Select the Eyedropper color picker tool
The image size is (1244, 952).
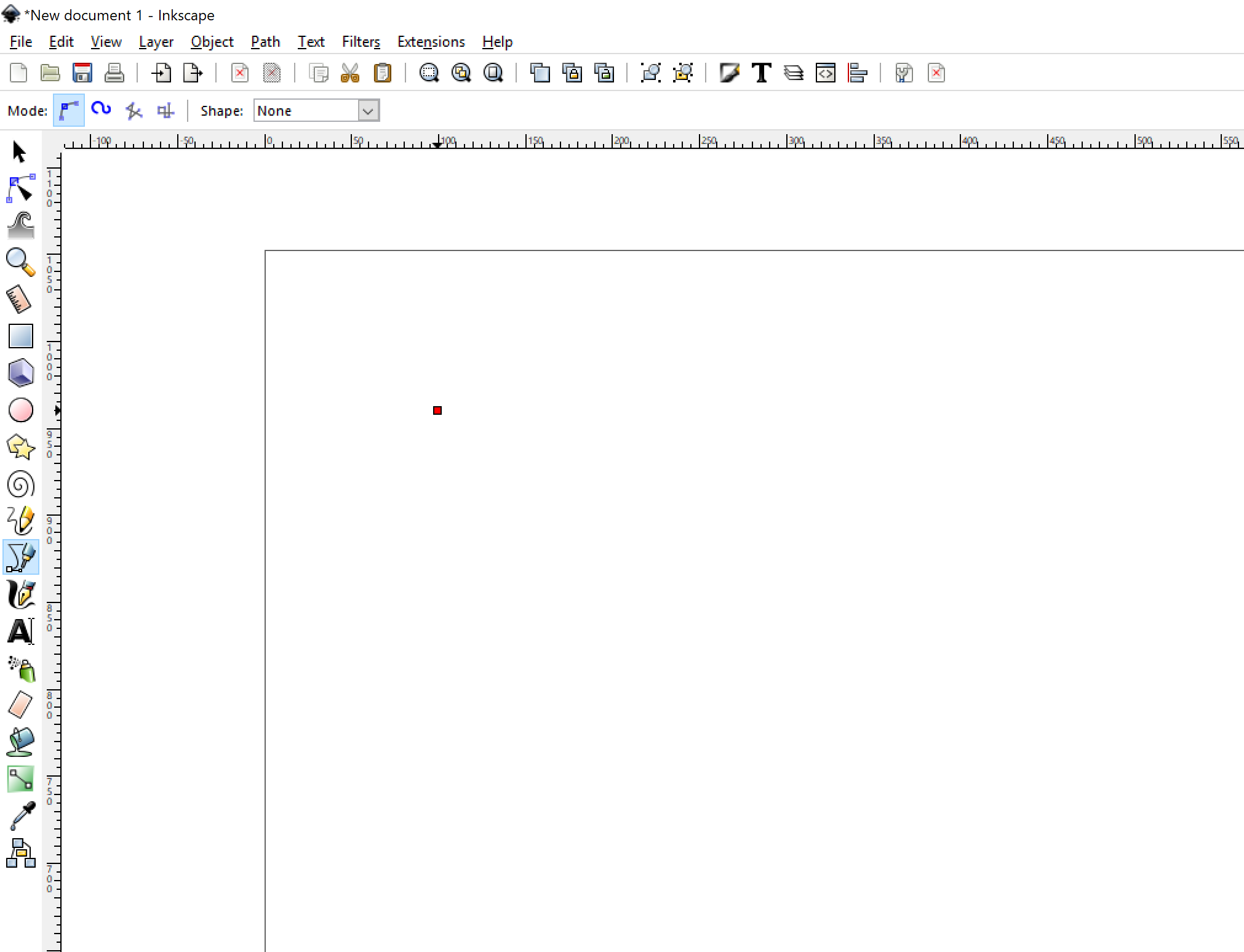[x=20, y=816]
